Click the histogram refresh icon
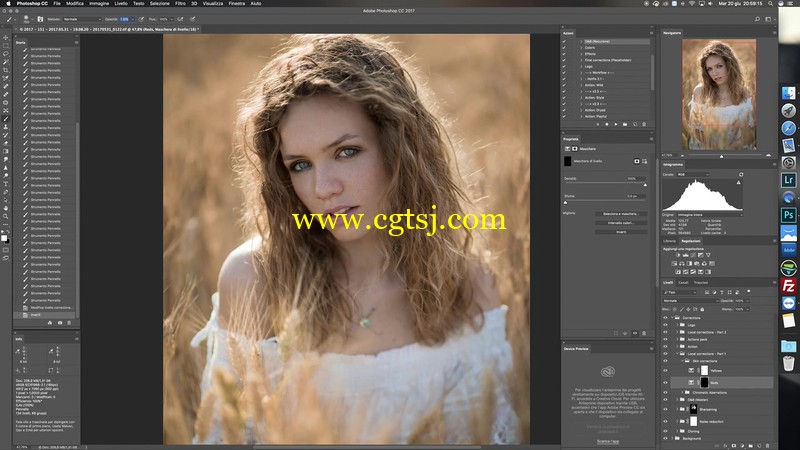Viewport: 800px width, 450px height. (741, 174)
